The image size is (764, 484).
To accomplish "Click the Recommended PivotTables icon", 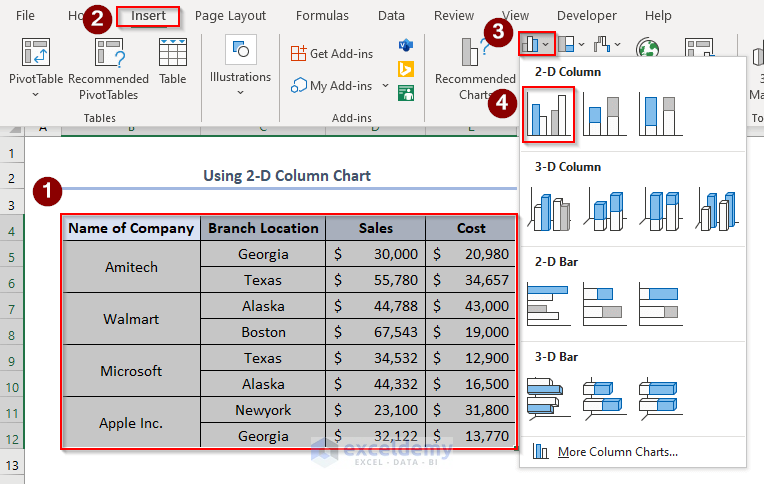I will point(109,68).
